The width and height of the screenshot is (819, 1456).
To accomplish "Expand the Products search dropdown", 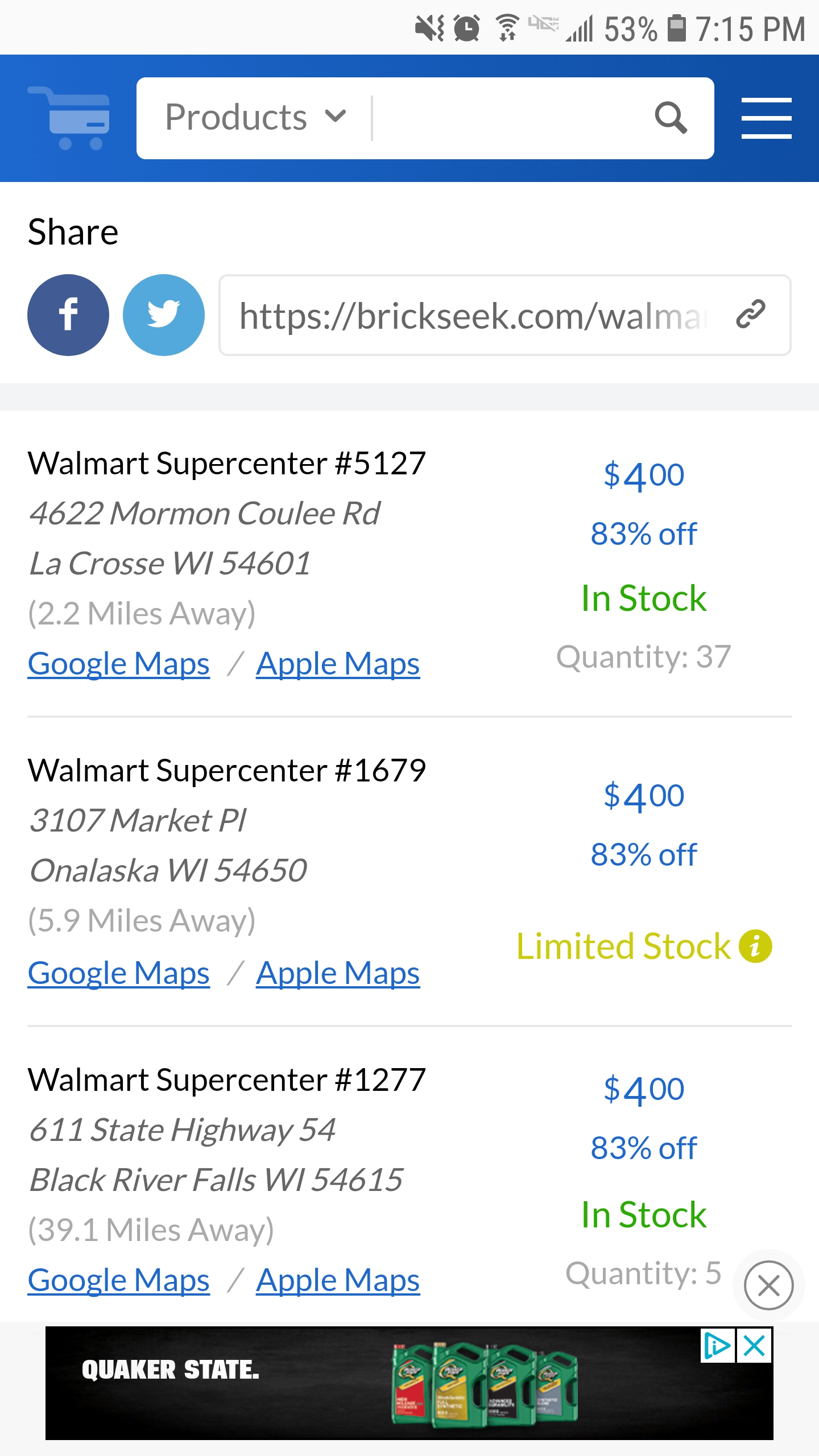I will pyautogui.click(x=255, y=118).
